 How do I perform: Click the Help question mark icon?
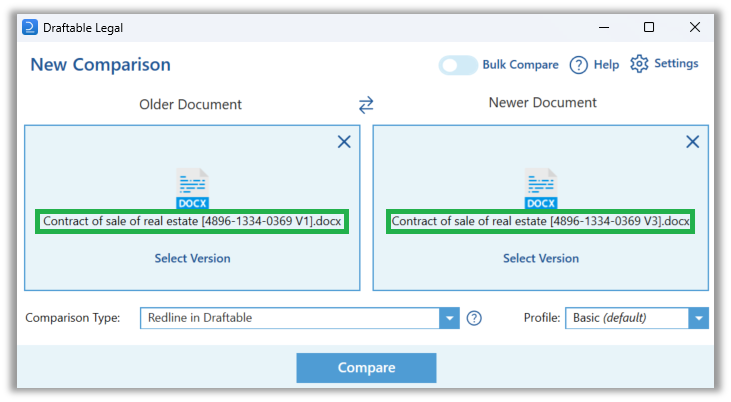click(x=579, y=65)
